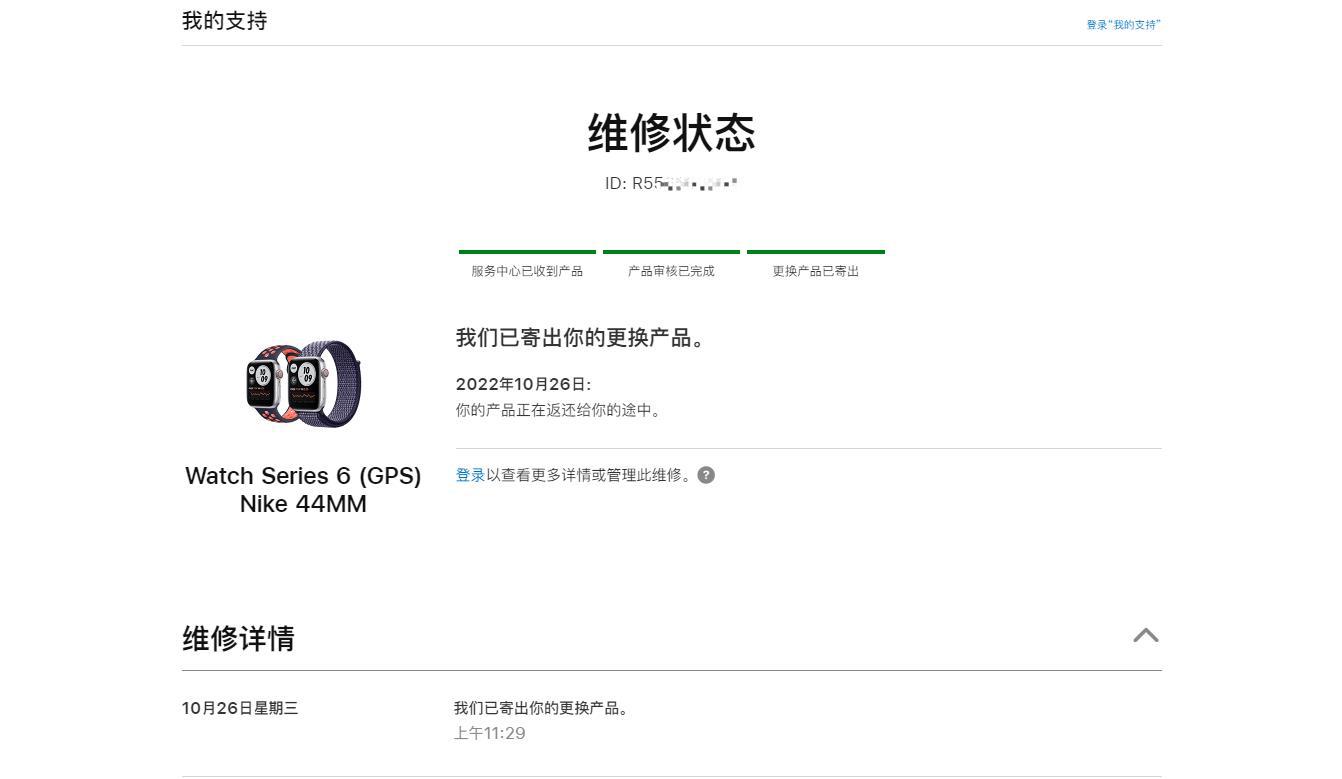Click the green bar above 更换产品已寄出

[815, 252]
